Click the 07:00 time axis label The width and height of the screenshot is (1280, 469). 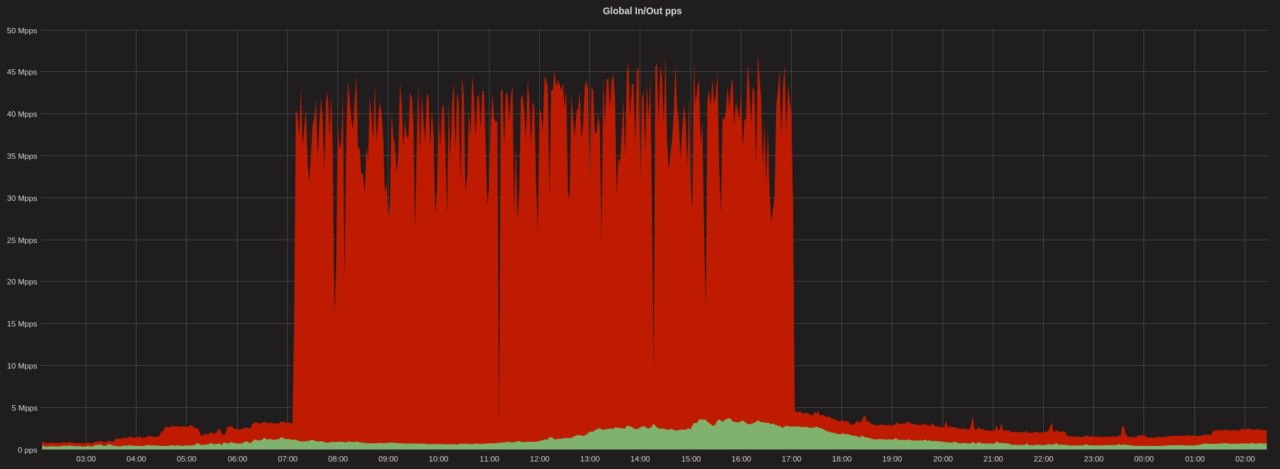287,460
